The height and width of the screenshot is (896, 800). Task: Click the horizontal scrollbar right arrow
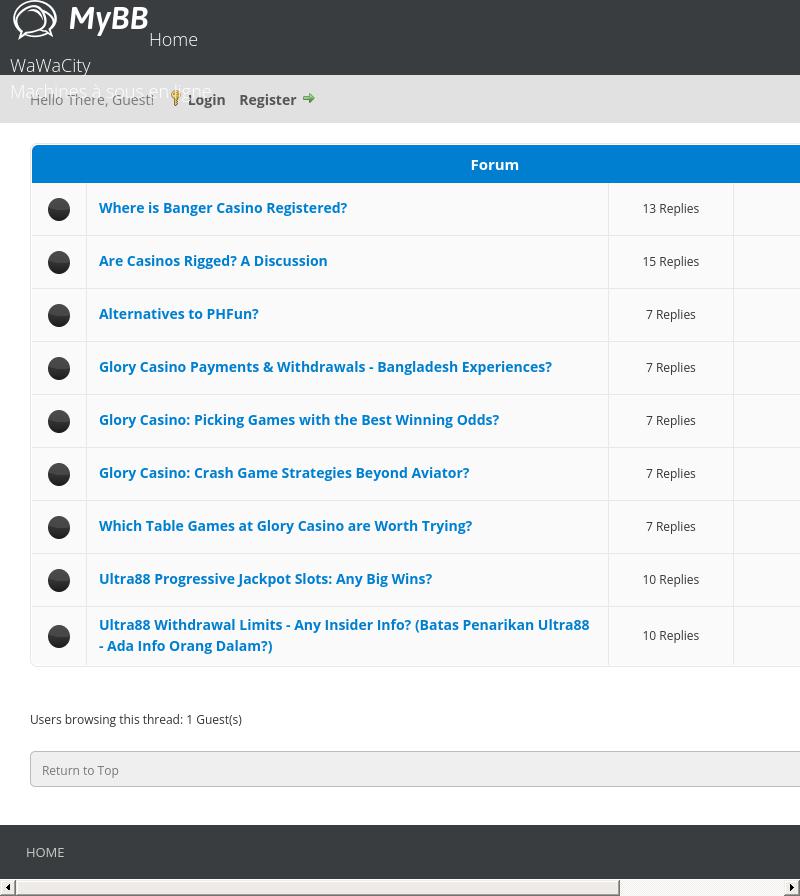[792, 888]
